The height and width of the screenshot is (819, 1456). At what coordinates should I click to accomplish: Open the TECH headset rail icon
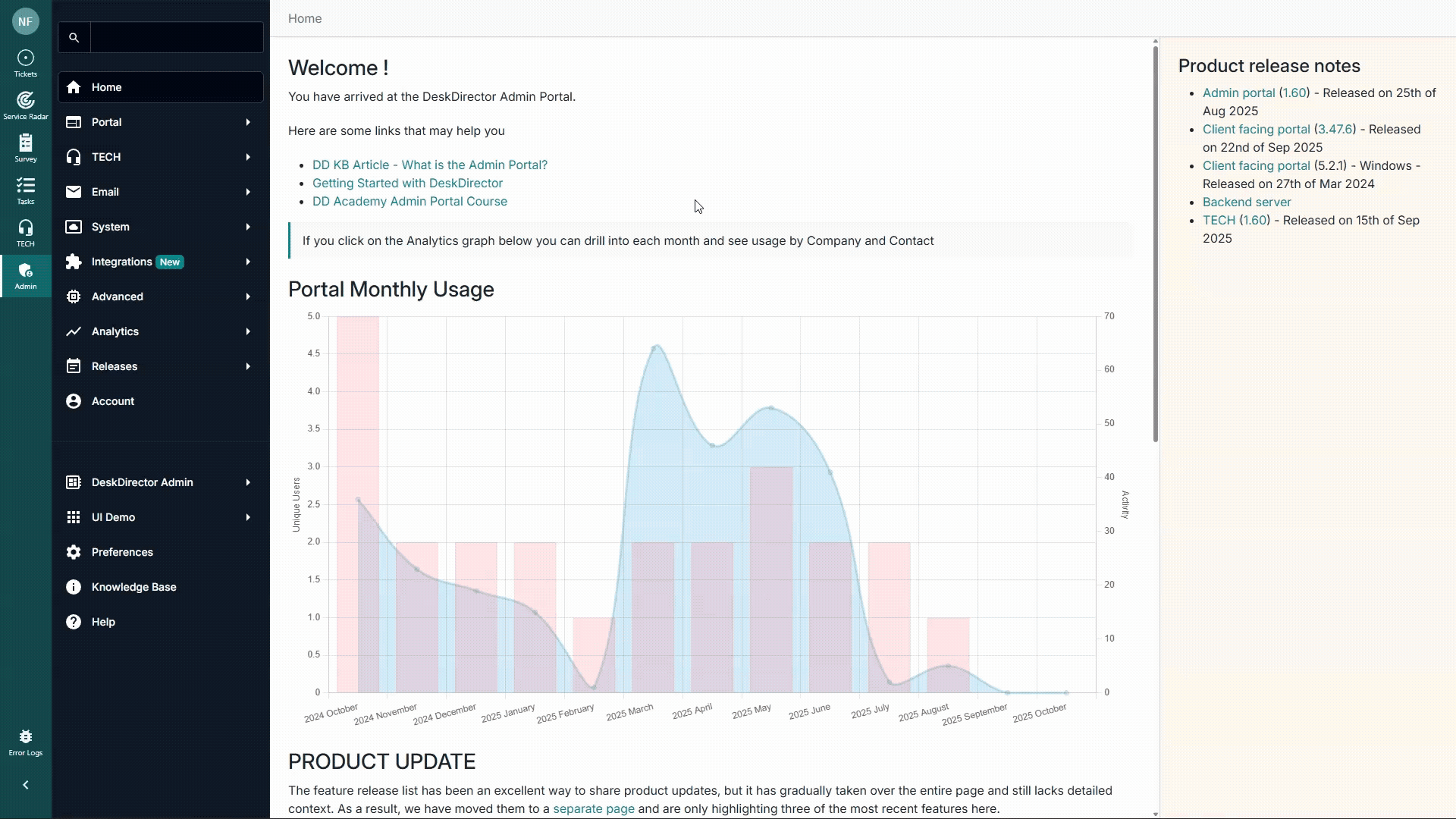pos(25,233)
